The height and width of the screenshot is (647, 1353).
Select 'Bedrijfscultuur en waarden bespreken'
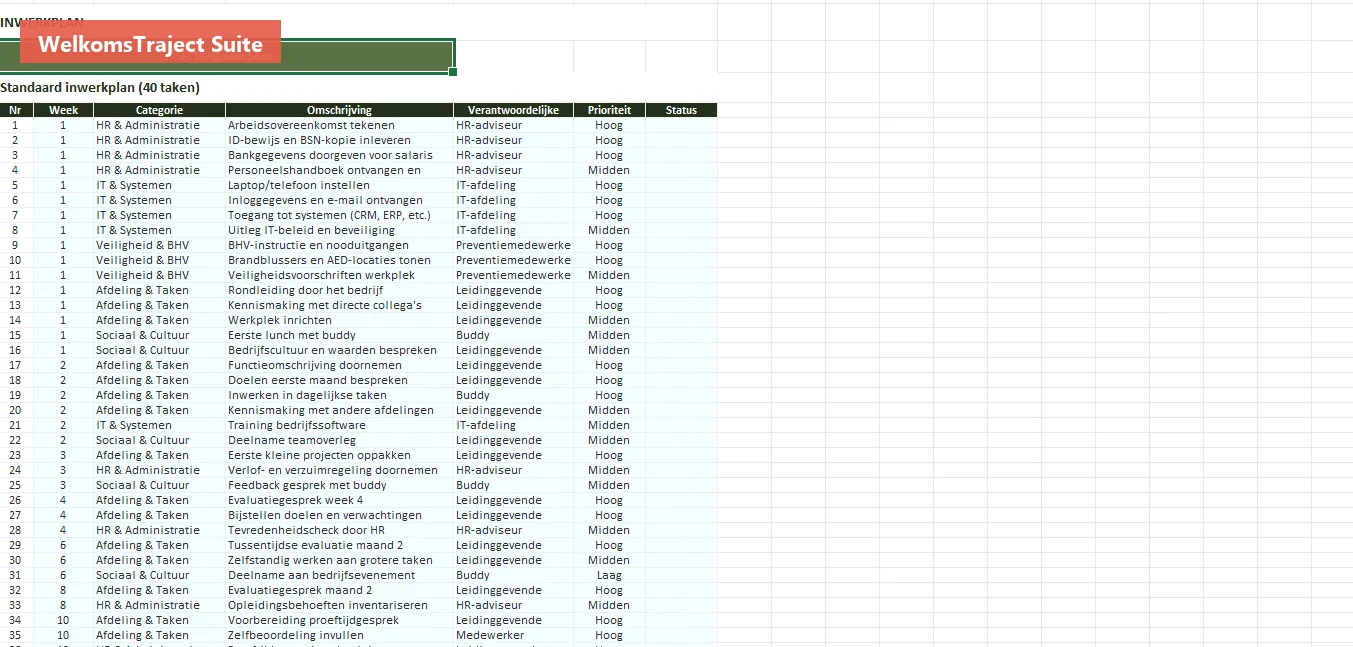[340, 350]
